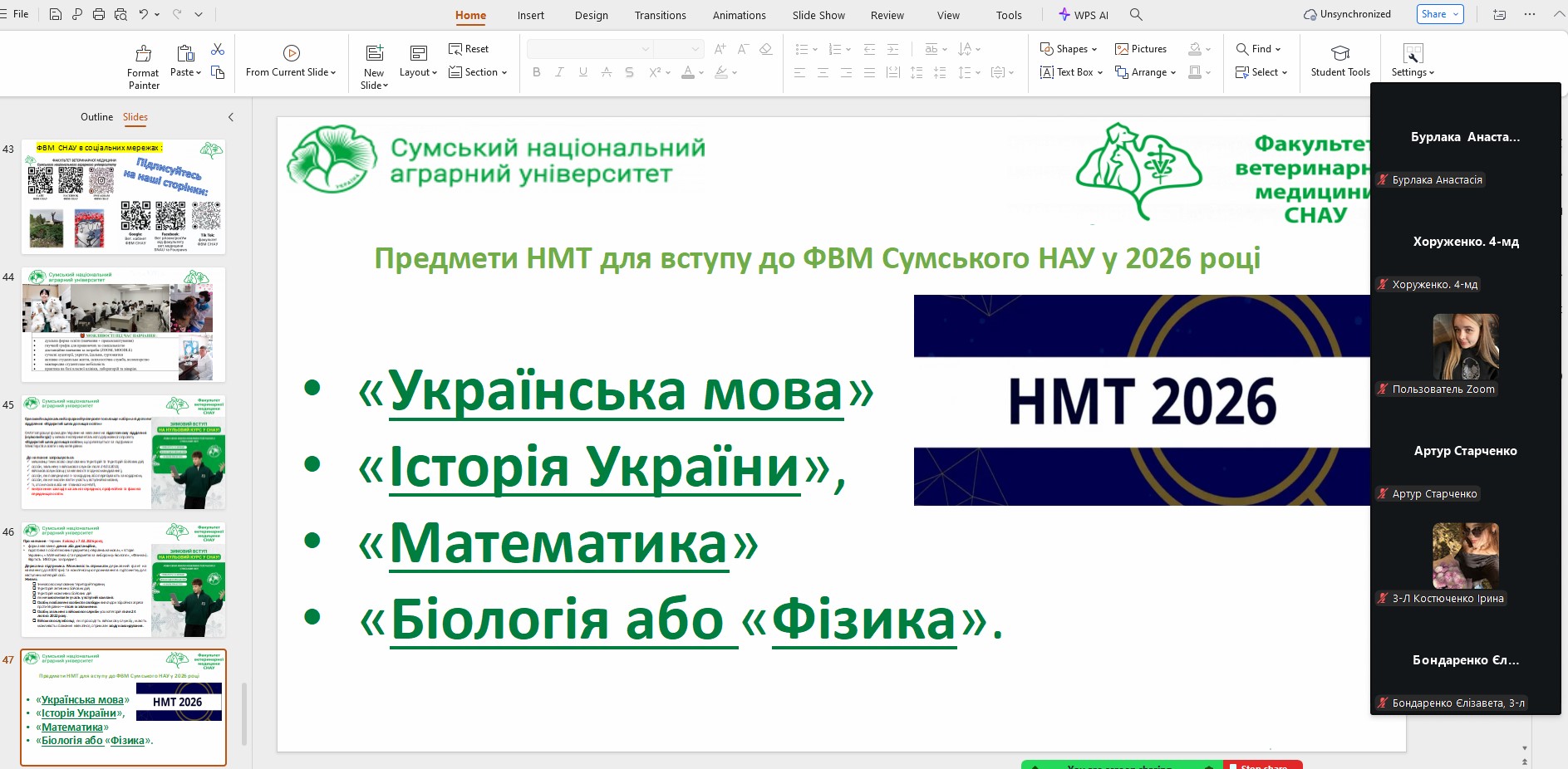
Task: Toggle underline formatting
Action: (582, 72)
